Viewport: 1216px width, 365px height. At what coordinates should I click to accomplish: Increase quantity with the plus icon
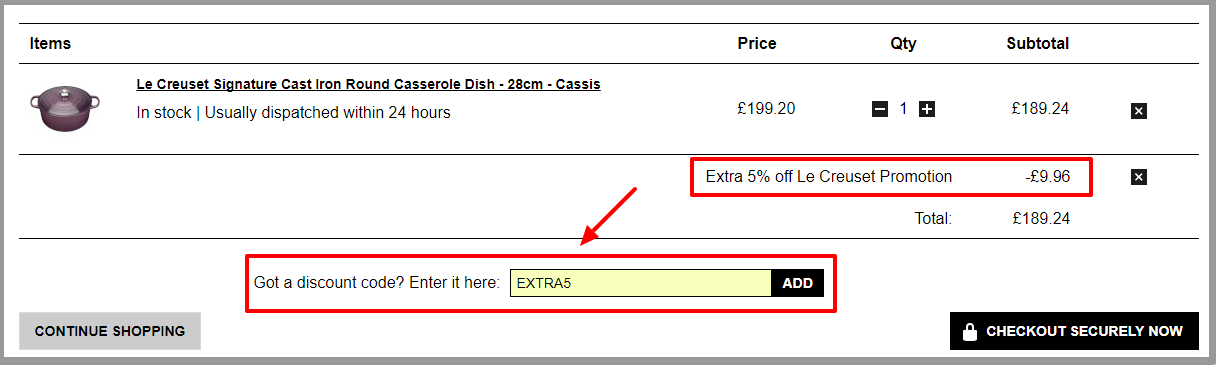(927, 109)
